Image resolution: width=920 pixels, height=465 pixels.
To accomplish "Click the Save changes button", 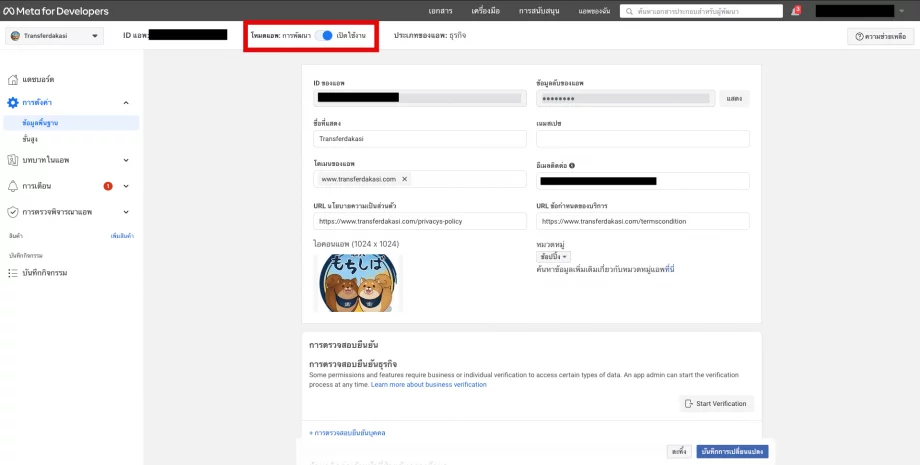I will click(732, 452).
